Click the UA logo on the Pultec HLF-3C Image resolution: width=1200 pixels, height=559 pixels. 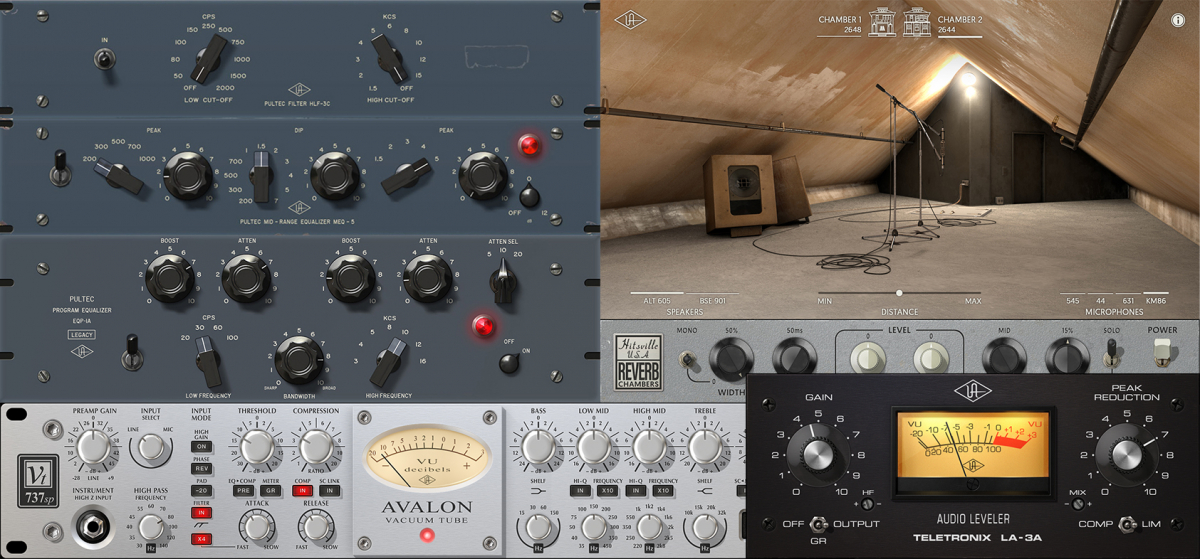click(298, 89)
